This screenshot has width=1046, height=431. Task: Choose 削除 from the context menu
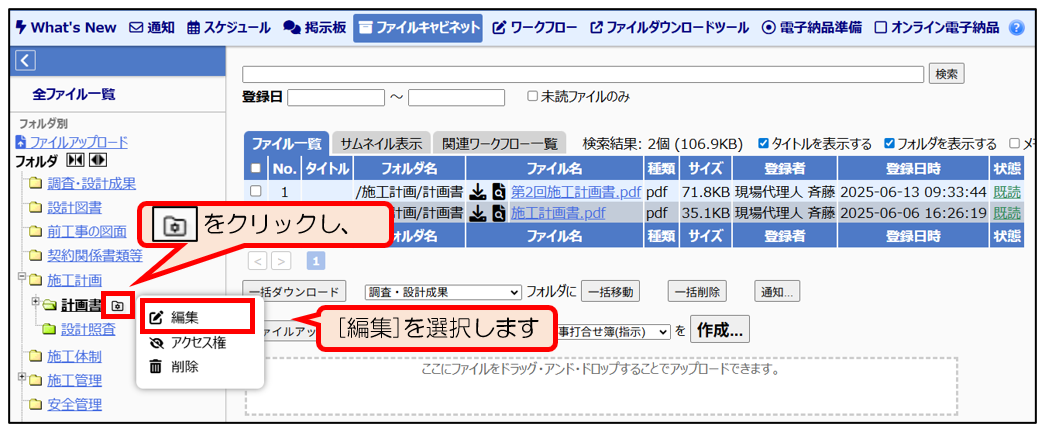coord(184,367)
